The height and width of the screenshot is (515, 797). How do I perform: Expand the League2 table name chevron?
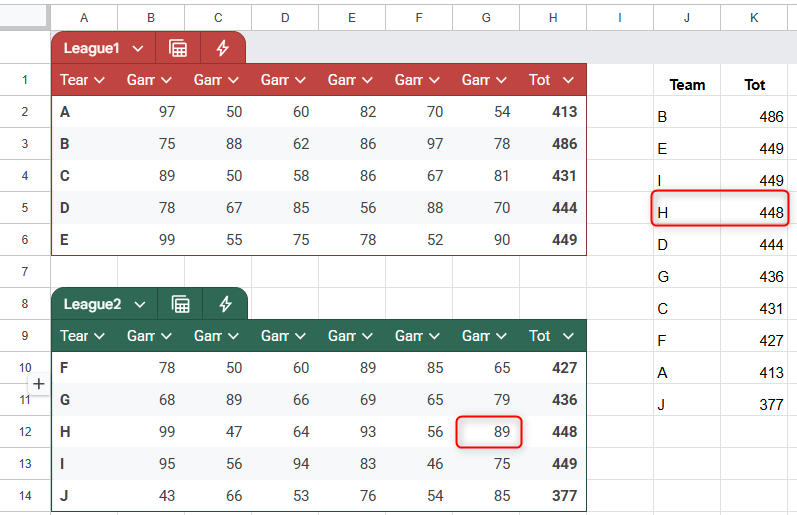point(139,304)
